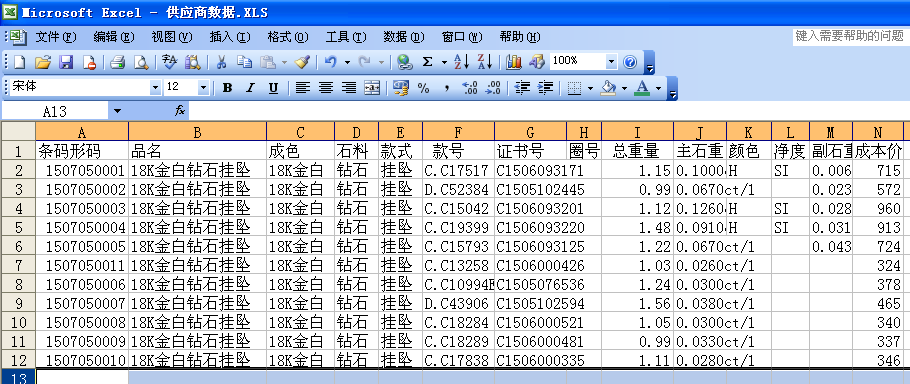The height and width of the screenshot is (384, 910).
Task: Click the help question input box
Action: click(x=851, y=37)
